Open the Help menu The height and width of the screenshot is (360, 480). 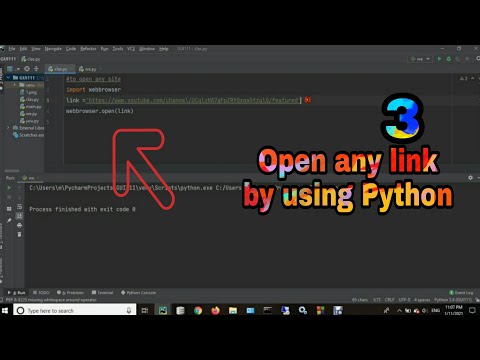[164, 49]
